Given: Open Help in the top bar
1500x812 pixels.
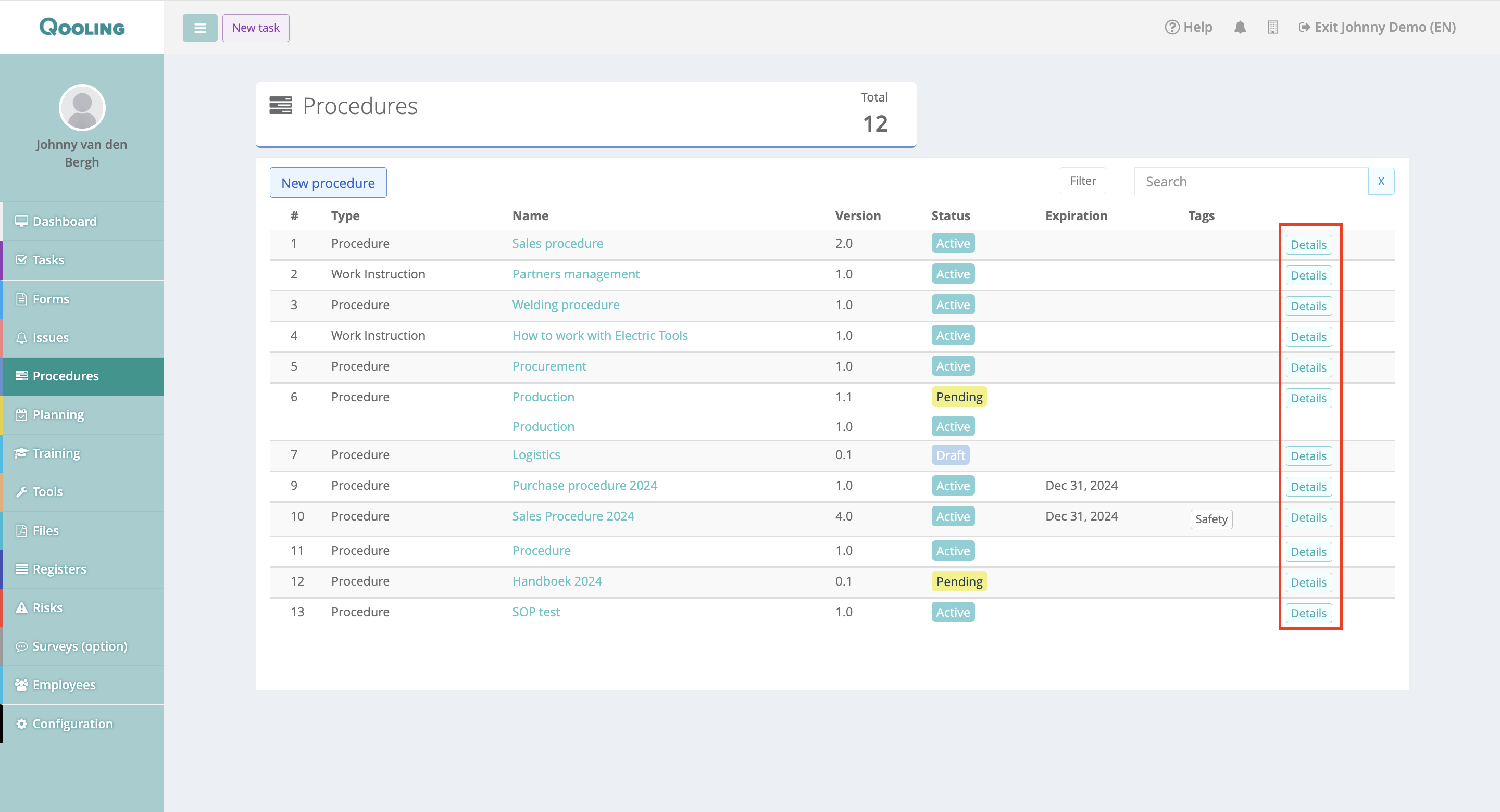Looking at the screenshot, I should pyautogui.click(x=1189, y=28).
